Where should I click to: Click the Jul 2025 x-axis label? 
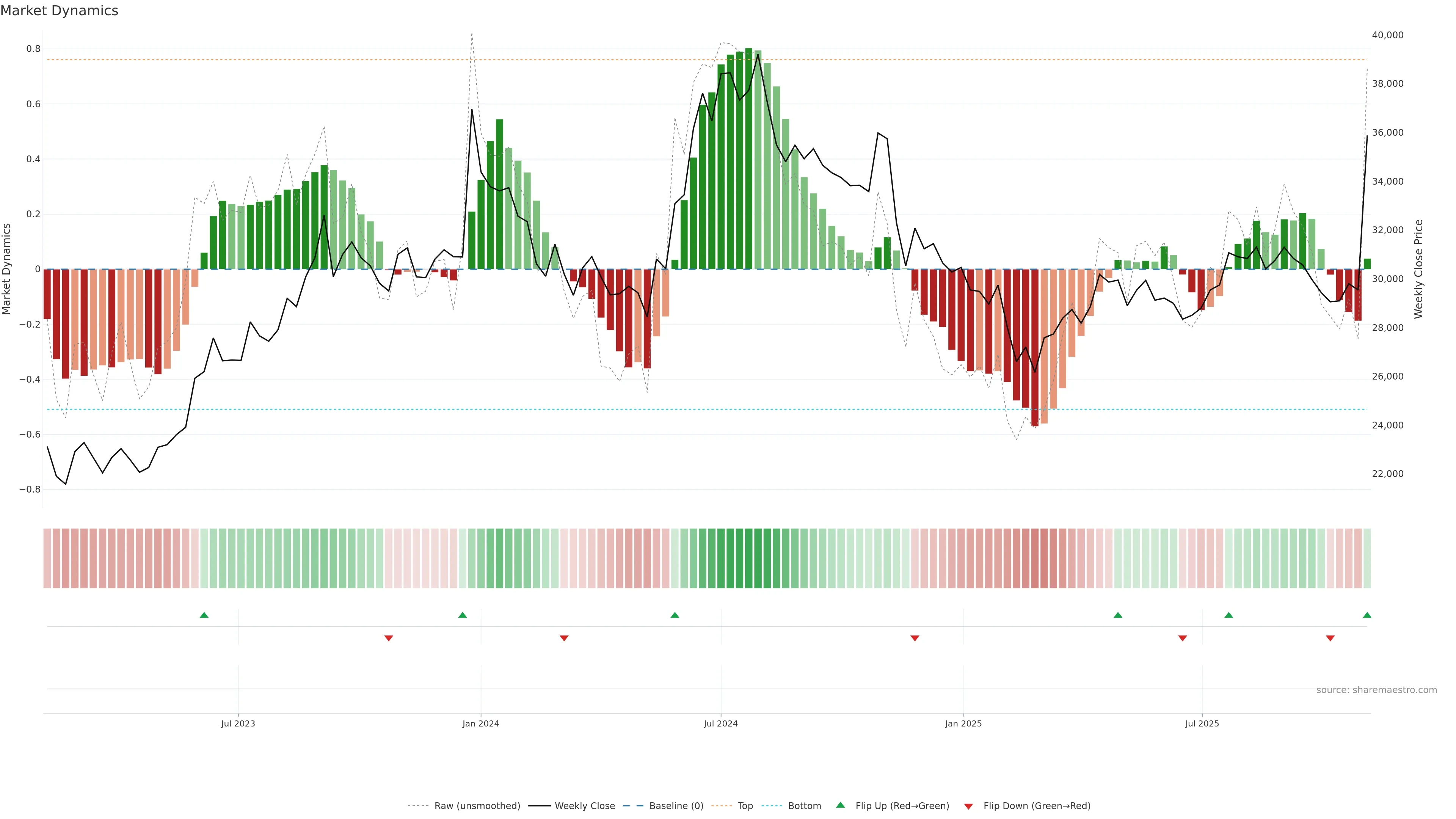tap(1202, 723)
